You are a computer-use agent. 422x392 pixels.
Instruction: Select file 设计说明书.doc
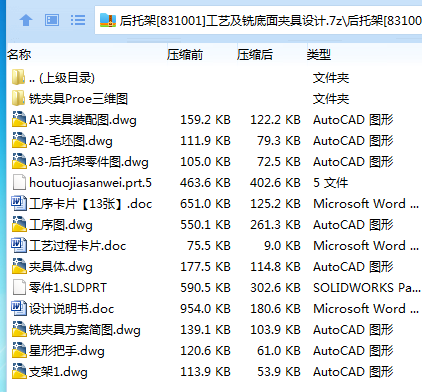point(71,309)
